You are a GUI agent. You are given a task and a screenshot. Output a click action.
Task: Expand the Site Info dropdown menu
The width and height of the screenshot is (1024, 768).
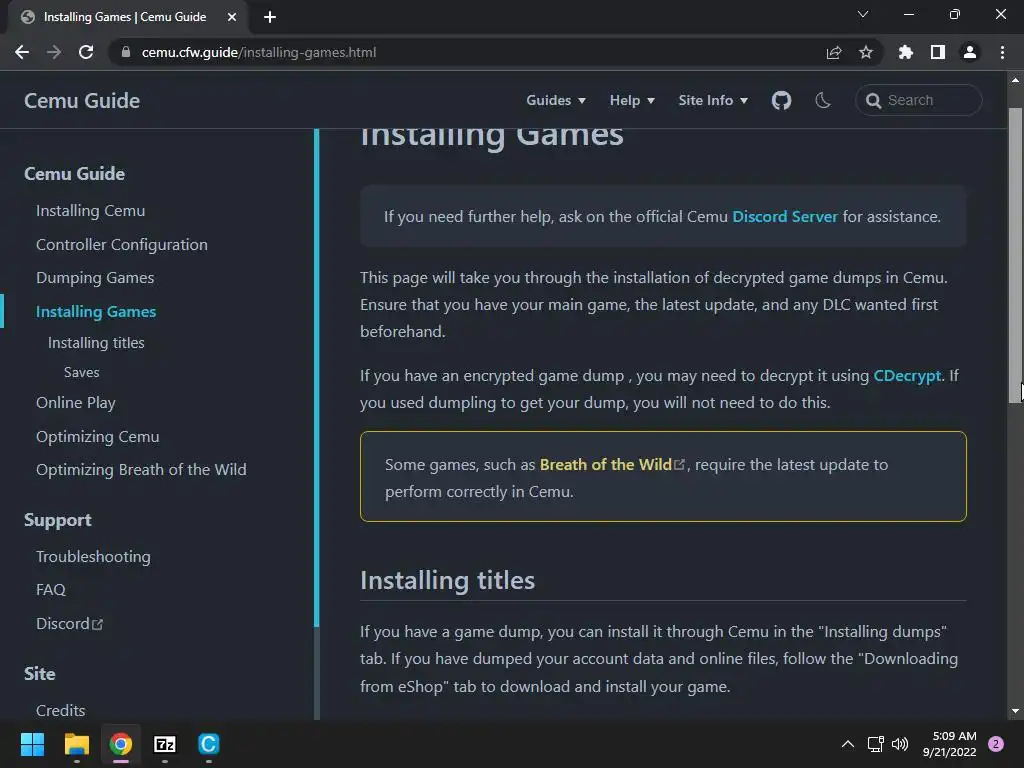pyautogui.click(x=712, y=101)
